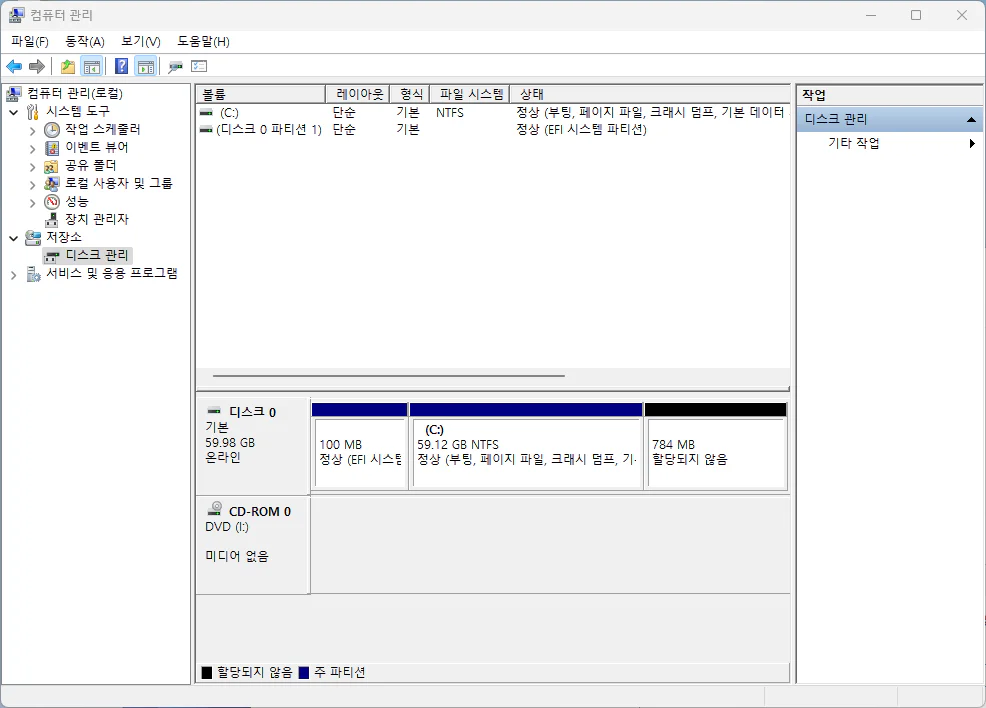Viewport: 986px width, 708px height.
Task: Expand the 성능 node
Action: pos(32,202)
